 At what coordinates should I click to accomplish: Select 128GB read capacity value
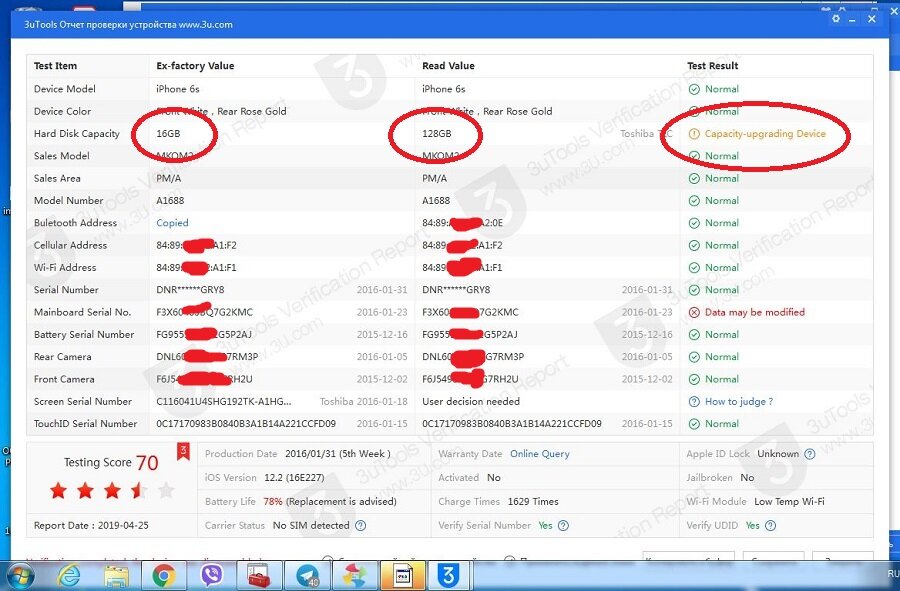(437, 134)
